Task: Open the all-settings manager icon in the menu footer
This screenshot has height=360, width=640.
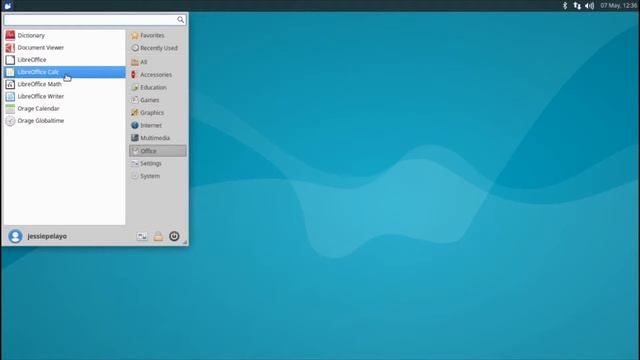Action: (142, 236)
